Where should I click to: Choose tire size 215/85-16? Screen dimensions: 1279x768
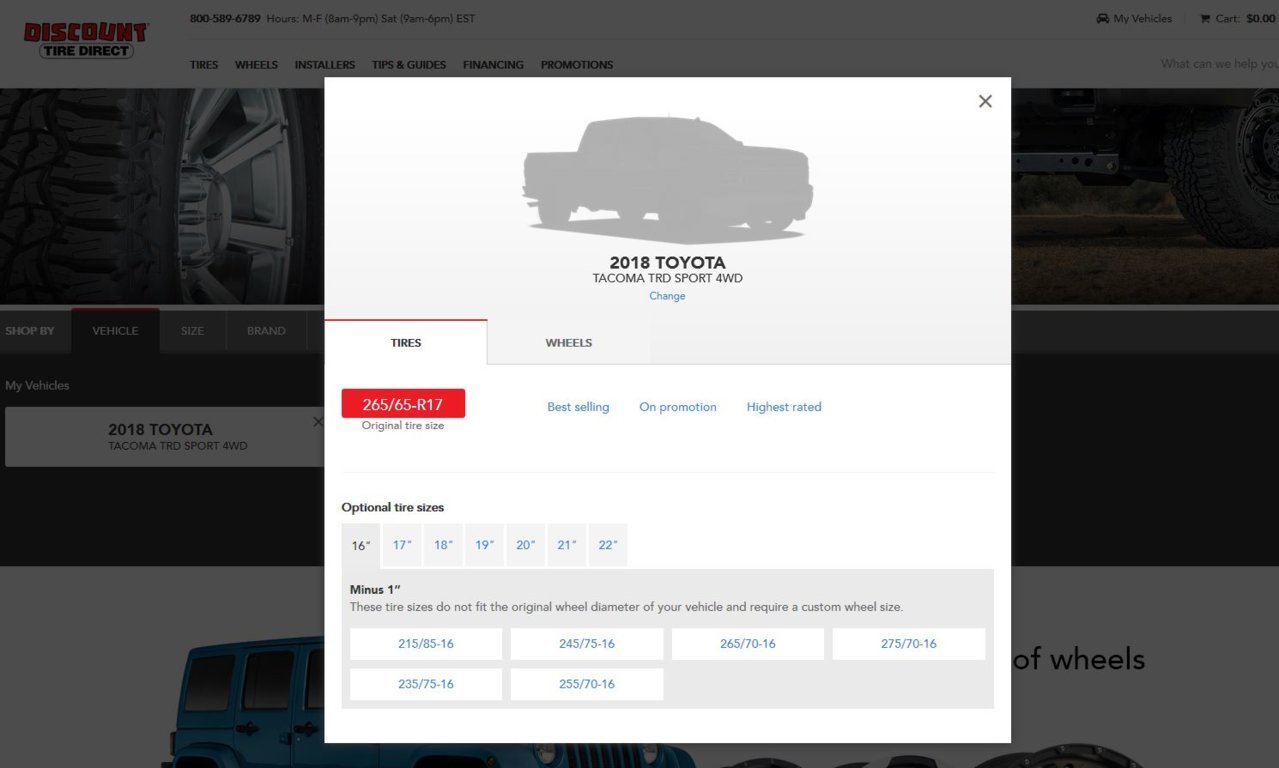coord(426,644)
